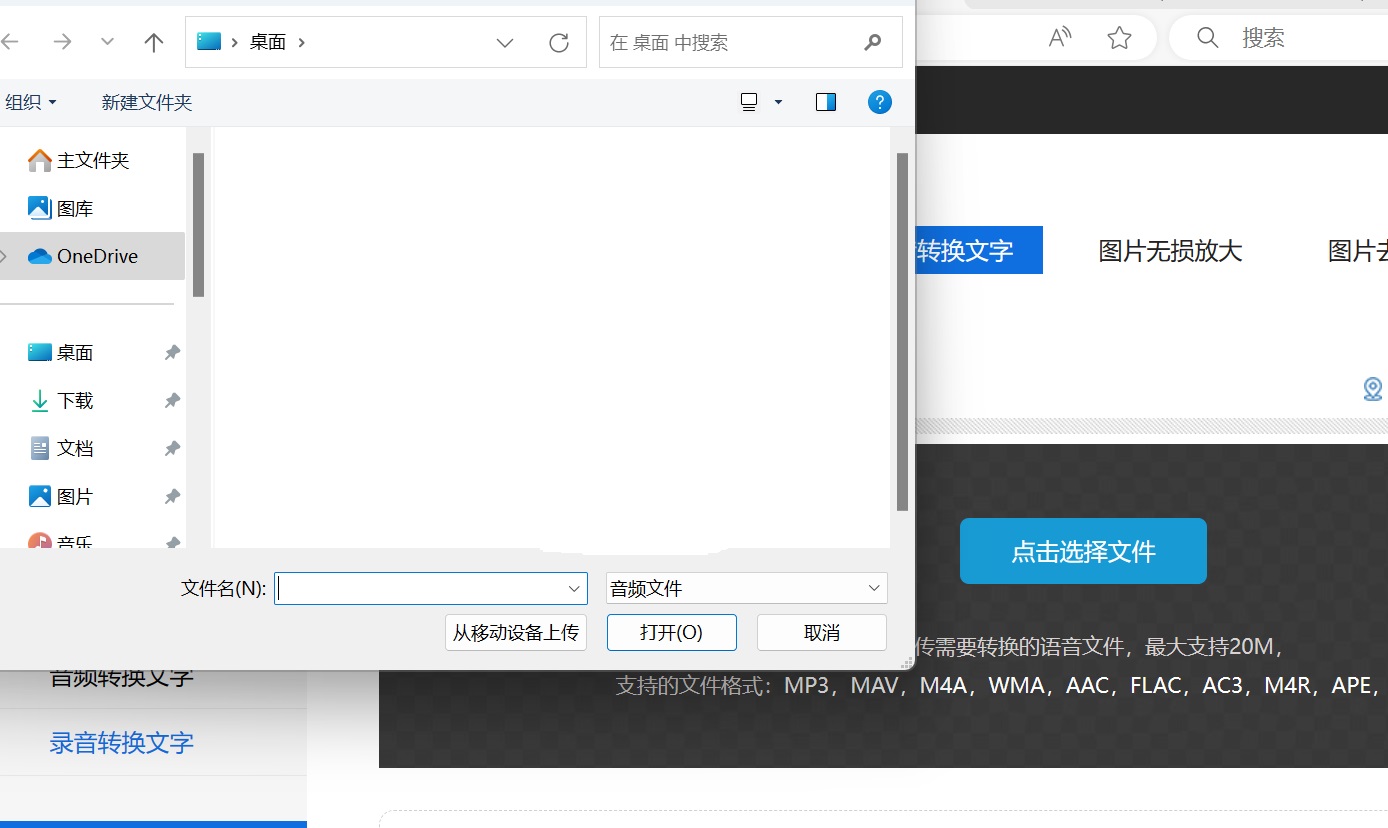Viewport: 1388px width, 828px height.
Task: Change the view layout icon
Action: point(749,102)
